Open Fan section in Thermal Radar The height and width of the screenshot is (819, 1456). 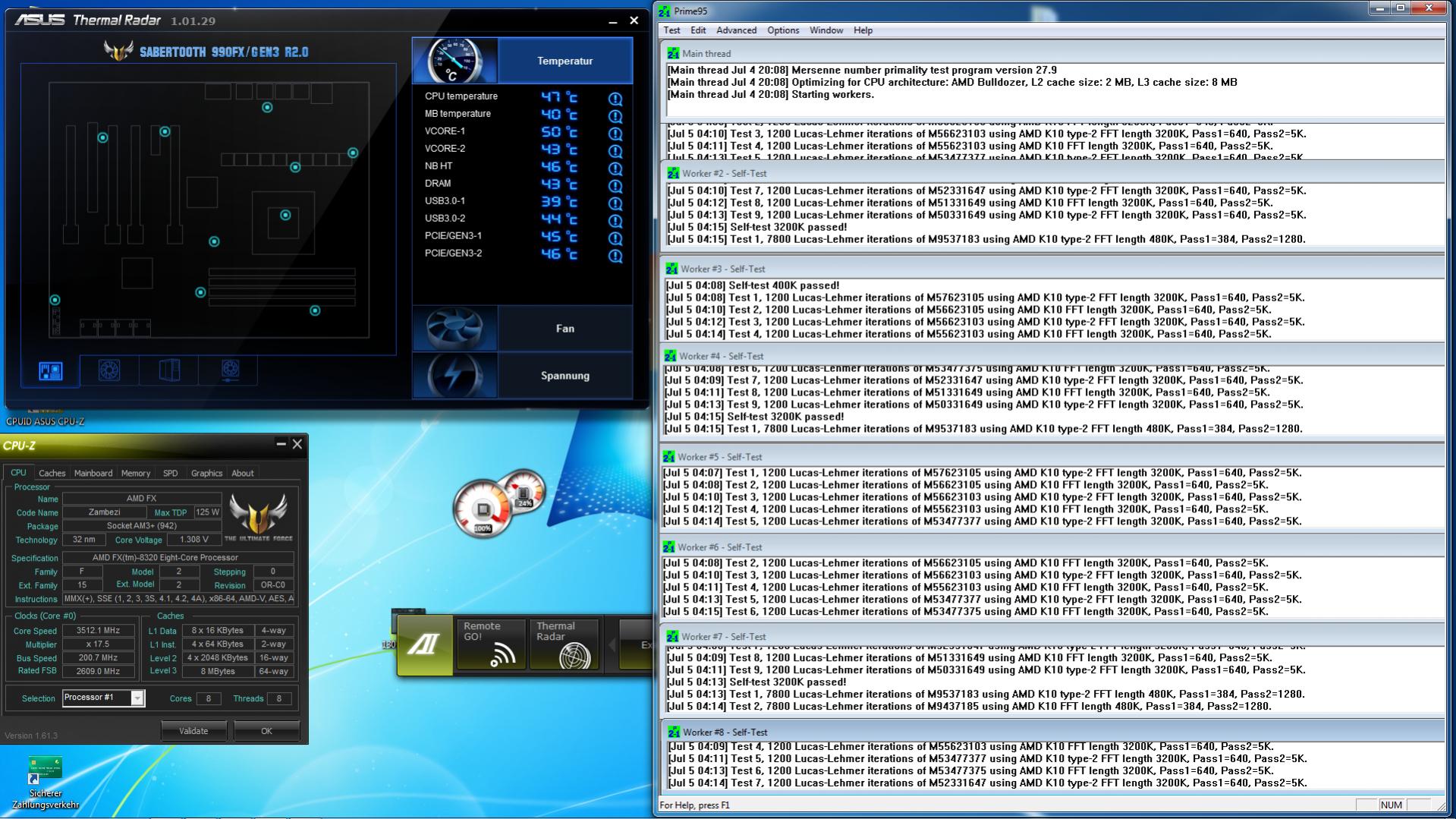[523, 329]
